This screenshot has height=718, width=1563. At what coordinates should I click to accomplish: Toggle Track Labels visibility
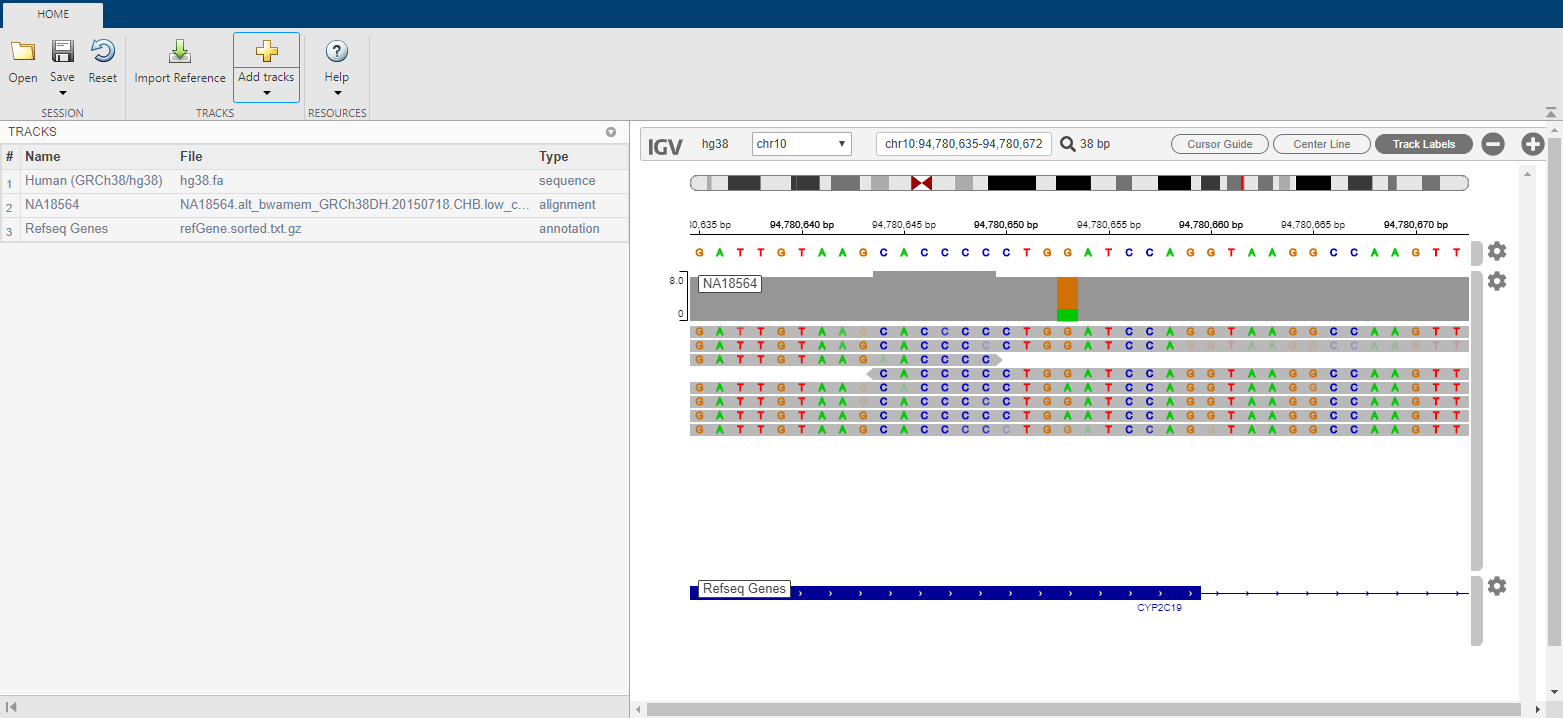pos(1423,143)
